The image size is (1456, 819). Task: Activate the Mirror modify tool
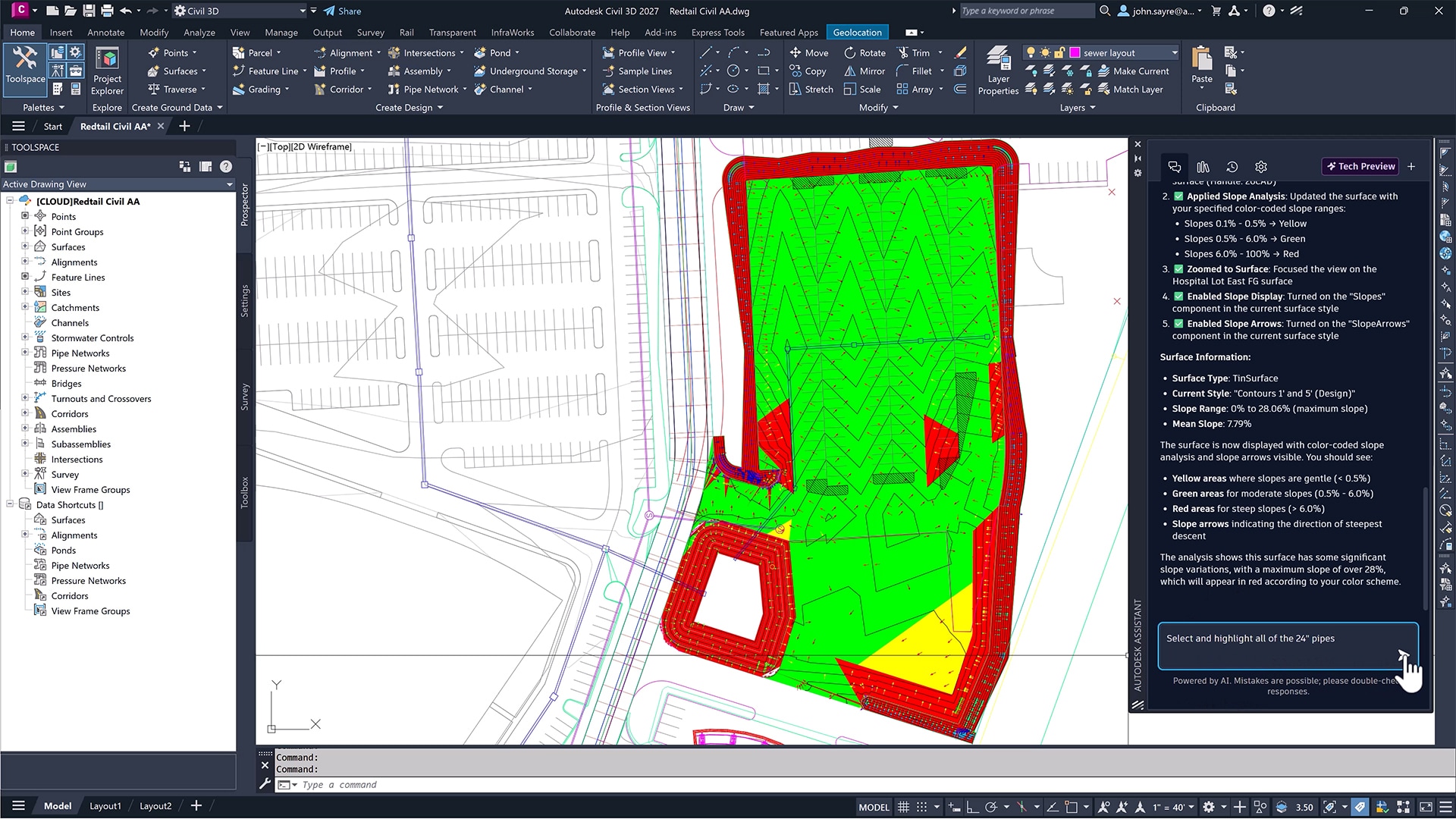864,71
